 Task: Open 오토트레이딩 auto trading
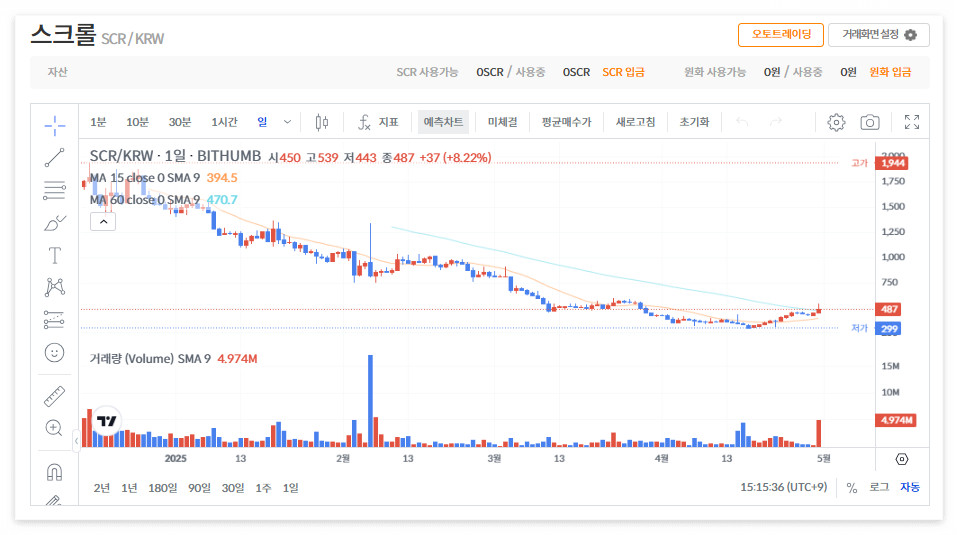(x=781, y=35)
